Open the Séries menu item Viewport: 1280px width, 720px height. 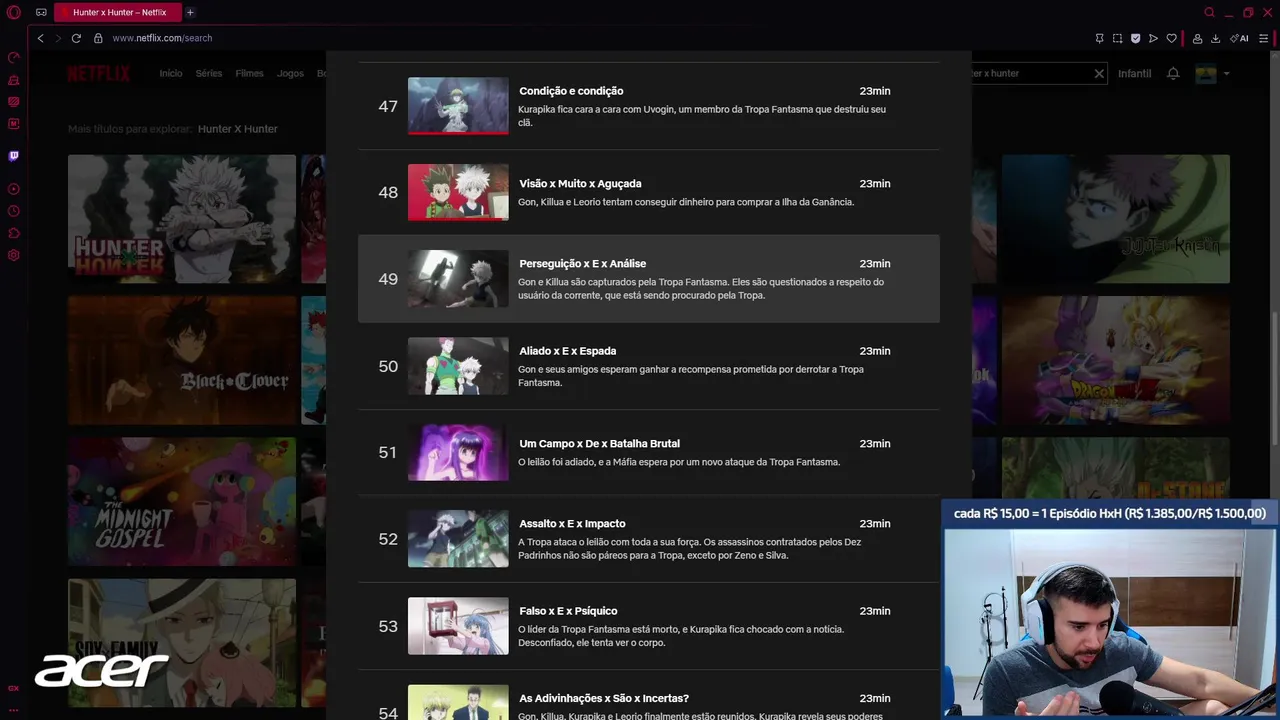[209, 73]
